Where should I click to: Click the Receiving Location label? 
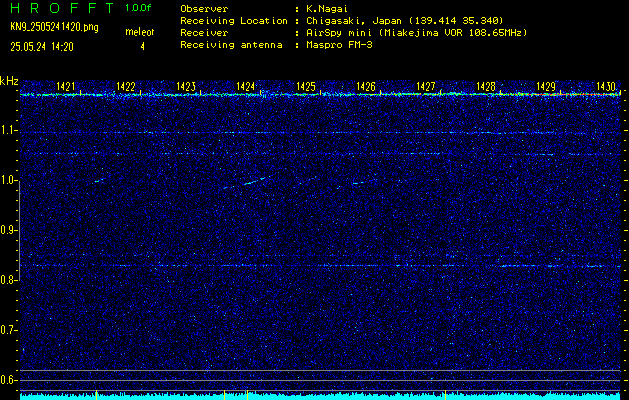point(234,20)
